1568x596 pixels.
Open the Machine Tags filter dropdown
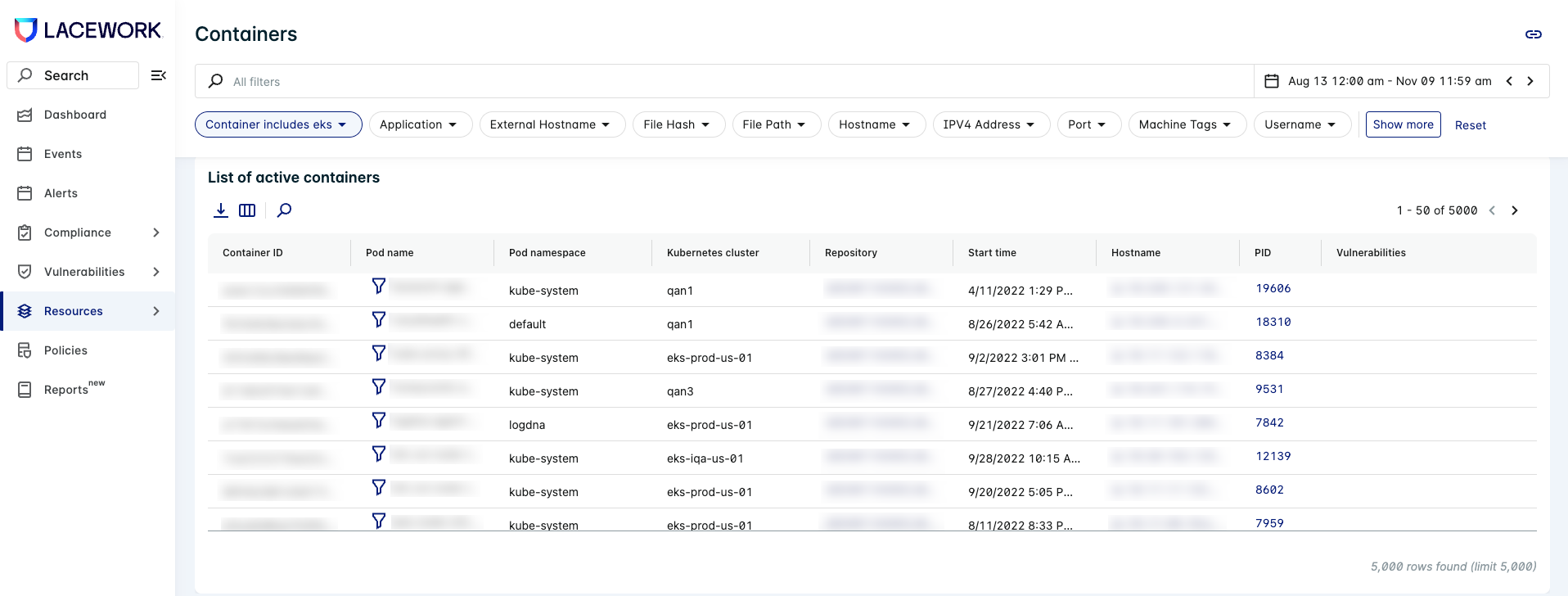(x=1186, y=124)
